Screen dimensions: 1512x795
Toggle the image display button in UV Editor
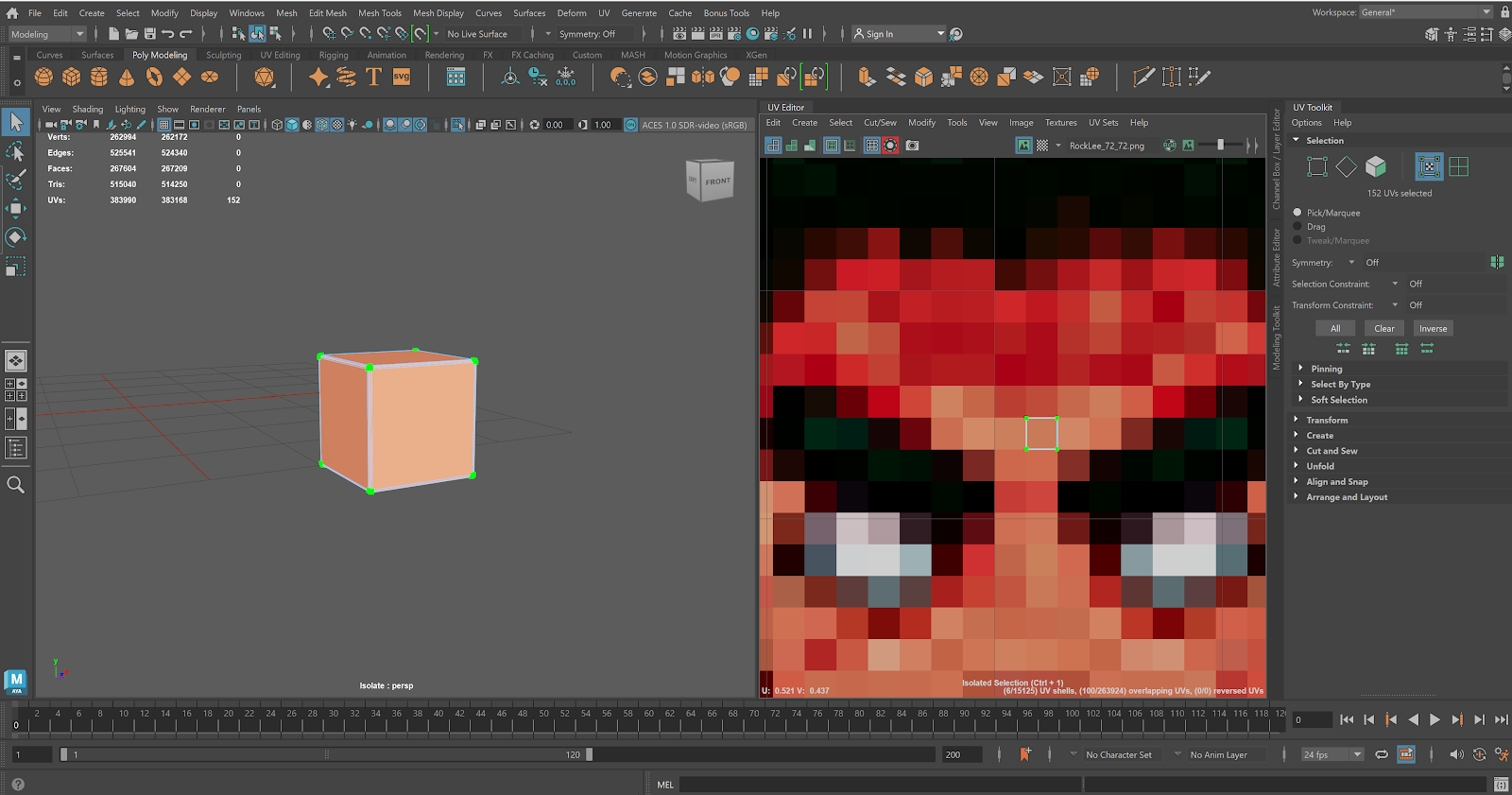pyautogui.click(x=1023, y=146)
